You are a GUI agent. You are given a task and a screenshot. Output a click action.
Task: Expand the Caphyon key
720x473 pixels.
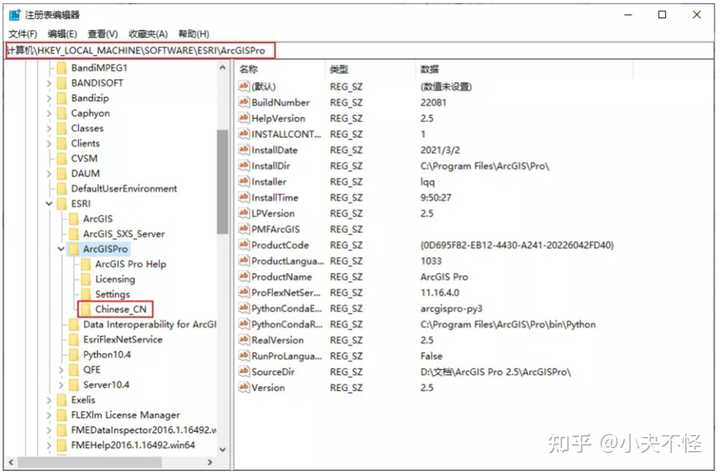pos(49,114)
